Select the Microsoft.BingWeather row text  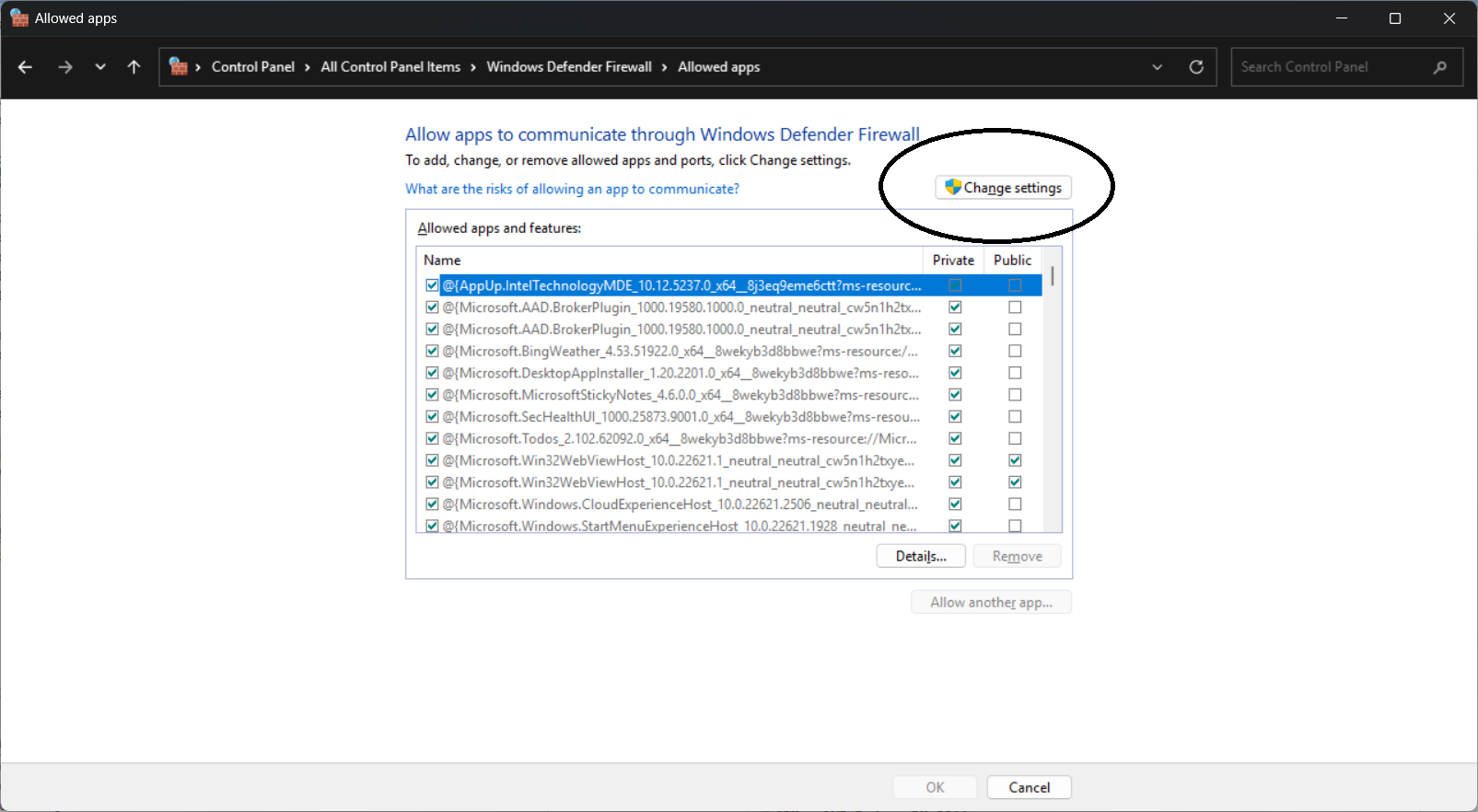(680, 351)
